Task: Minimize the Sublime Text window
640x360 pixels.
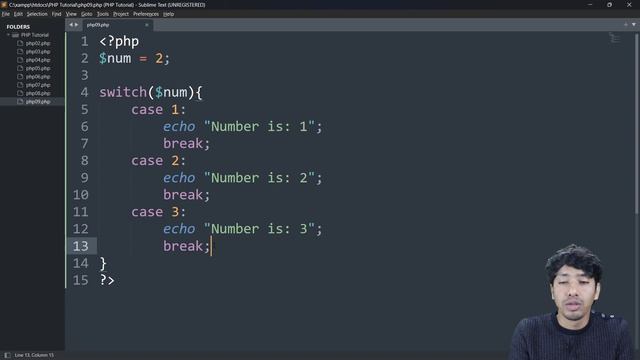Action: tap(590, 4)
